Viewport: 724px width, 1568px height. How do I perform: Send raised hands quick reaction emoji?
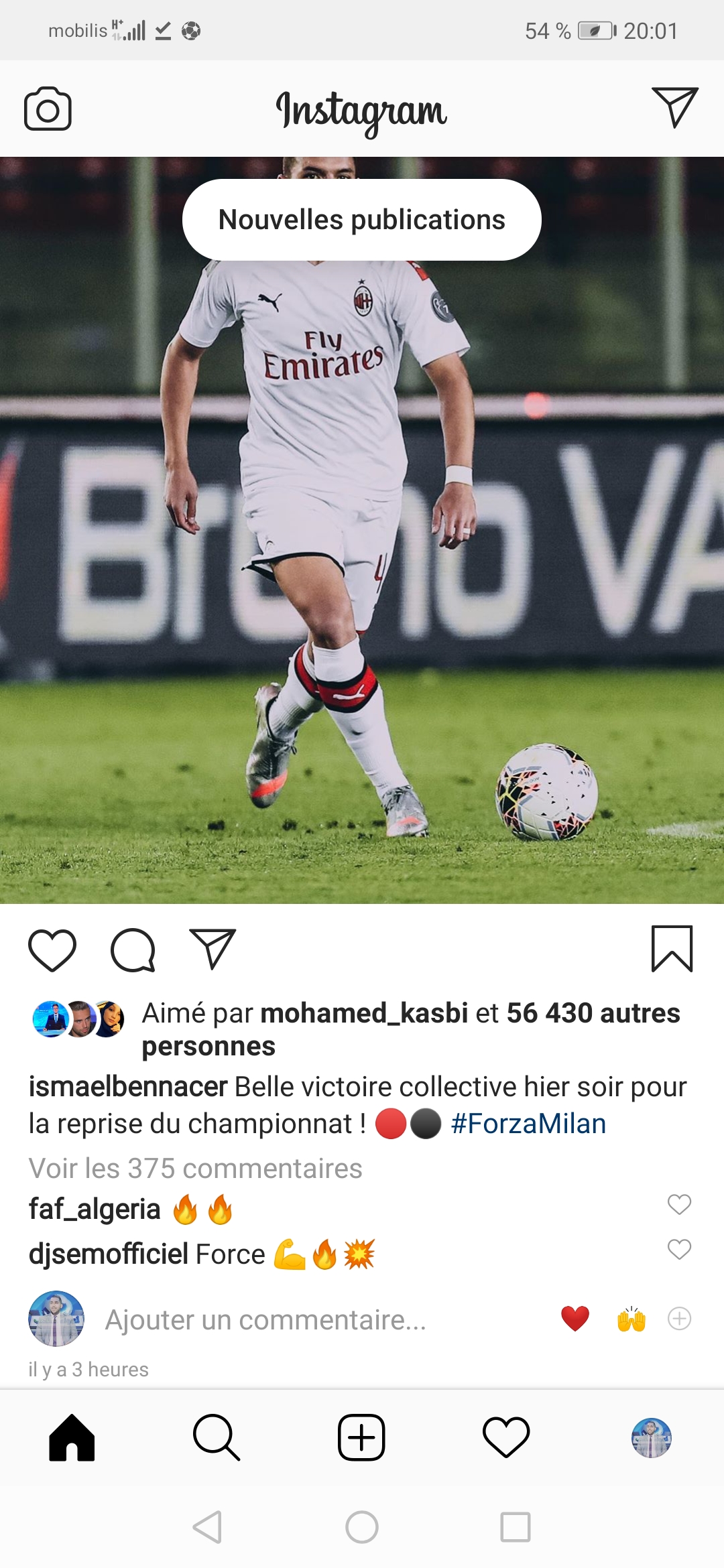pos(631,1319)
